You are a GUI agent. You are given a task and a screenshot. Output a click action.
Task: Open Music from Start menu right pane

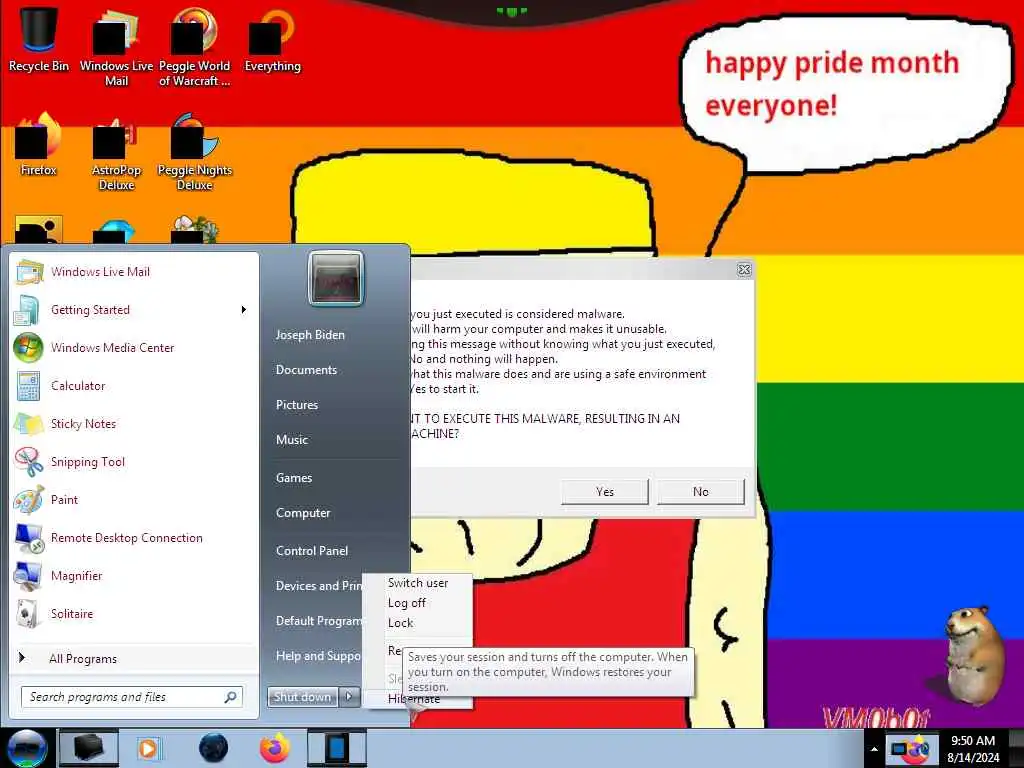click(291, 440)
